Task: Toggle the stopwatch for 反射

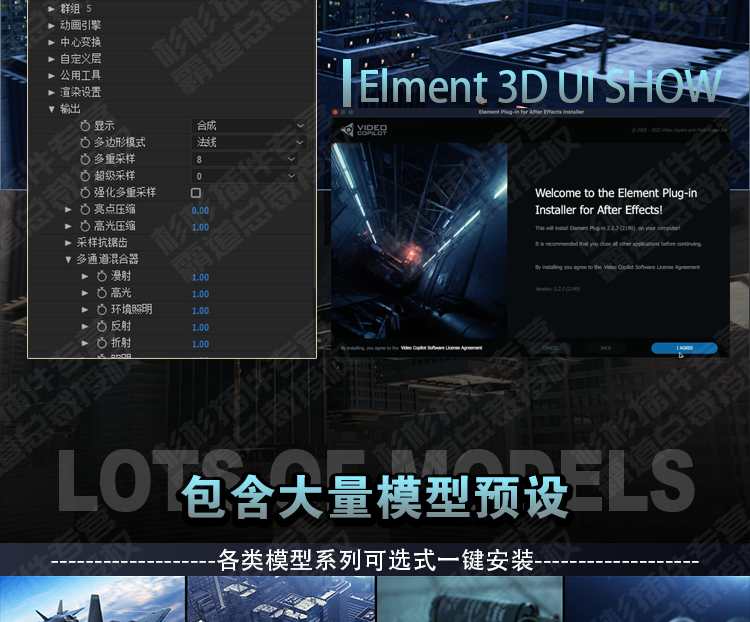Action: click(x=102, y=327)
